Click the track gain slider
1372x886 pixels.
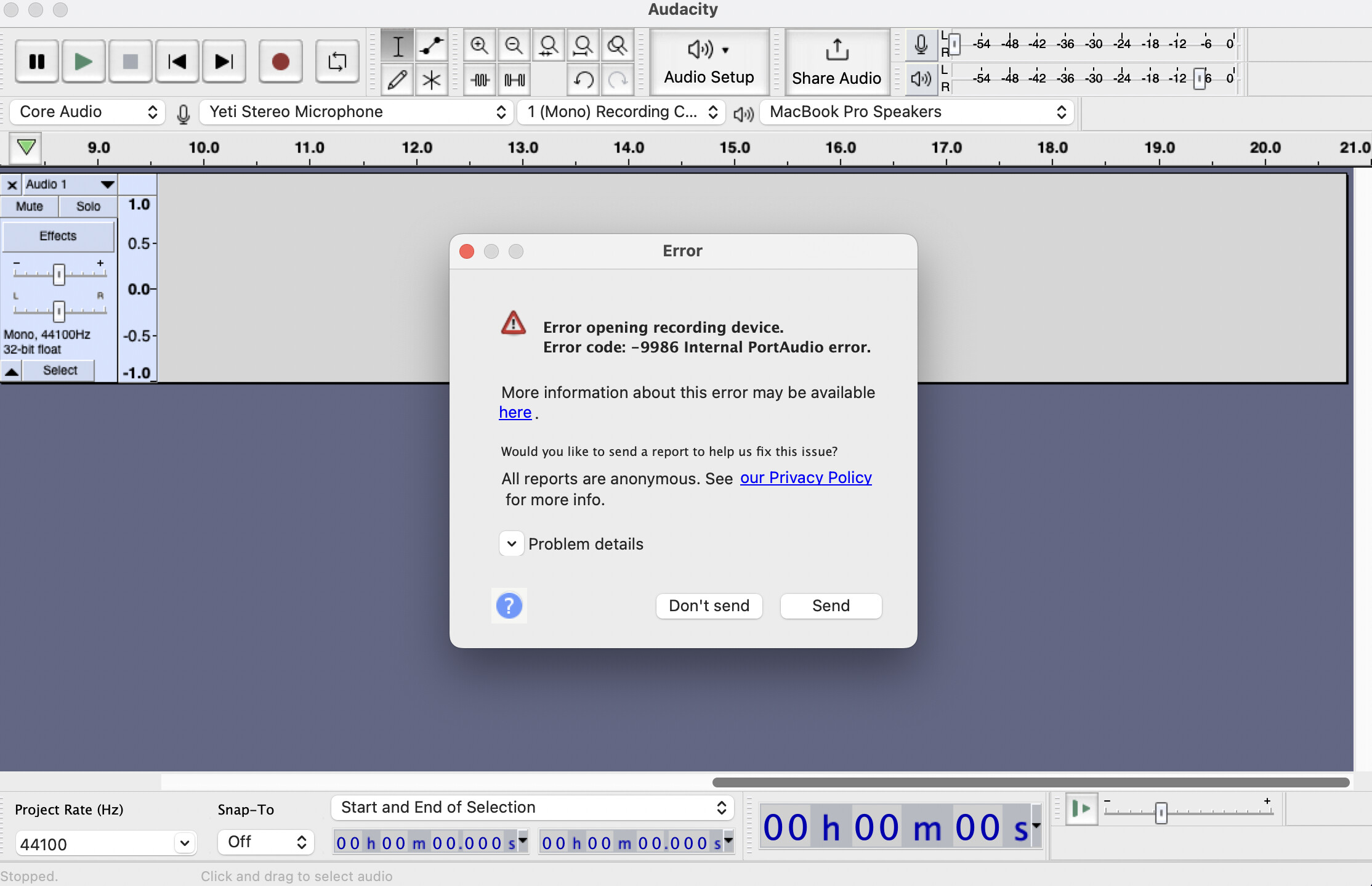59,274
